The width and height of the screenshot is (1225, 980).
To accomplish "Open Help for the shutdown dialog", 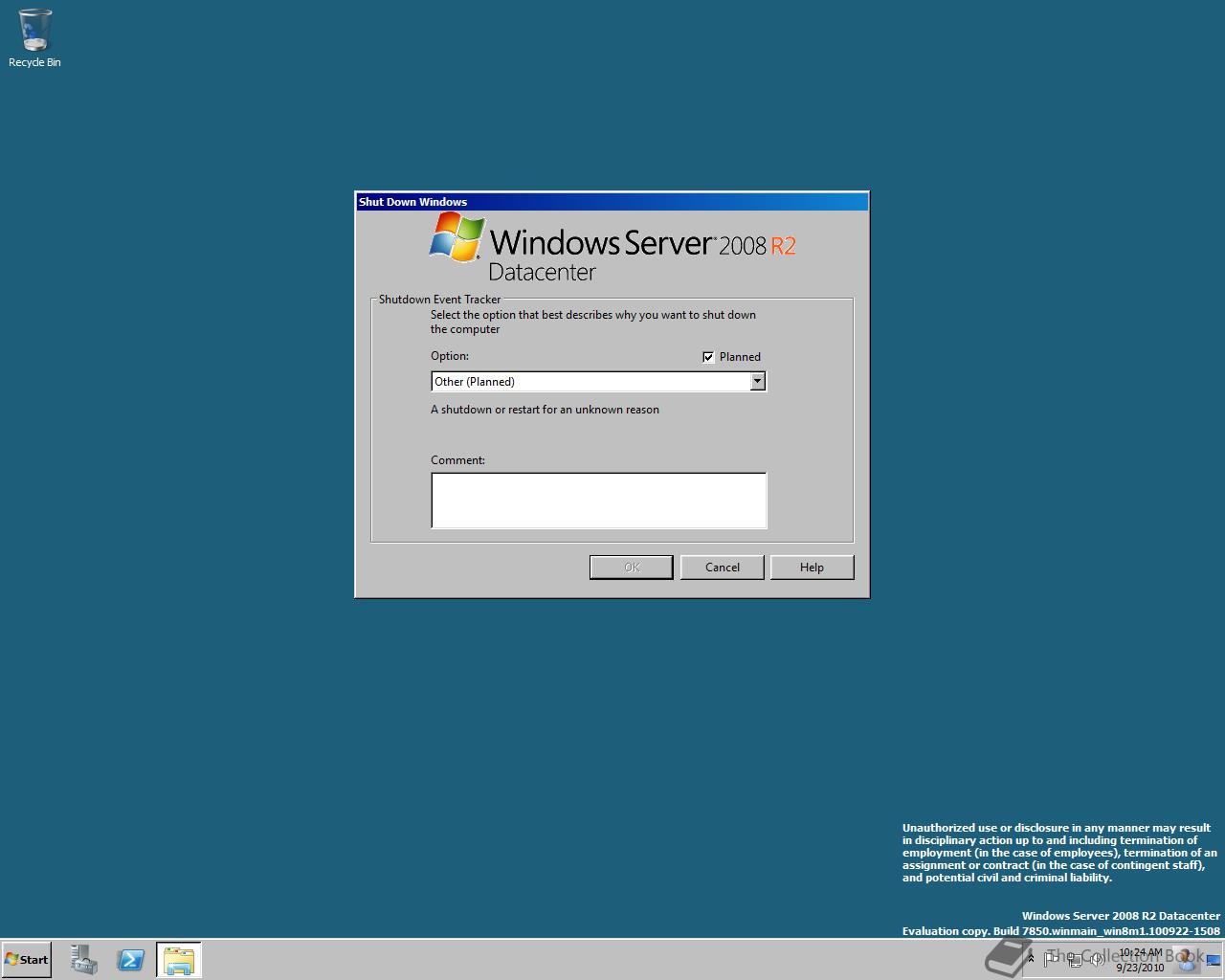I will point(812,568).
